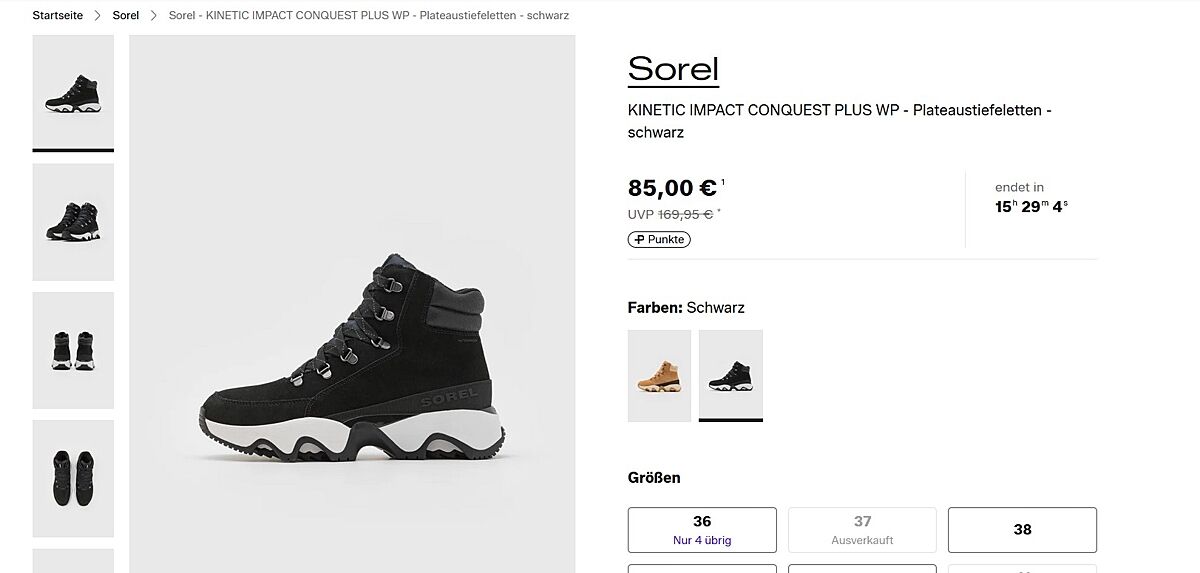The image size is (1200, 573).
Task: Open the top-down boots thumbnail
Action: click(73, 477)
